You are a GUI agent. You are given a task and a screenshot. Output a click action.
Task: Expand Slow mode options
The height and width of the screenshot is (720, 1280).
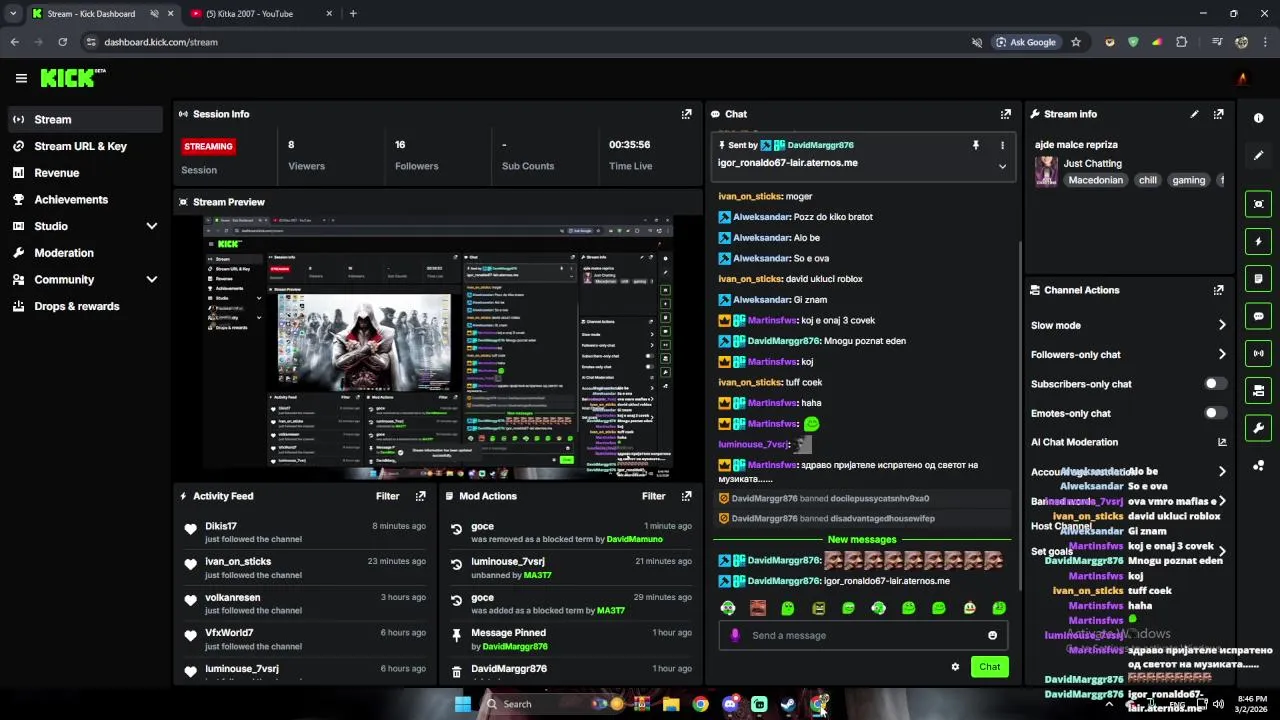coord(1222,325)
